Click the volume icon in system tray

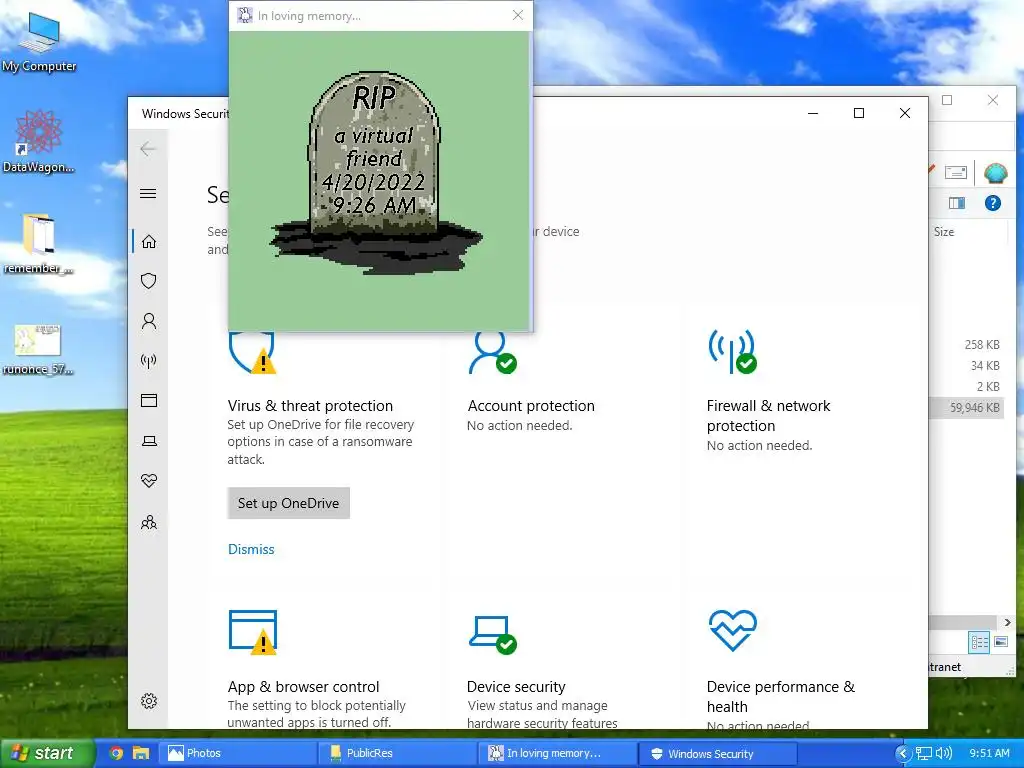943,753
